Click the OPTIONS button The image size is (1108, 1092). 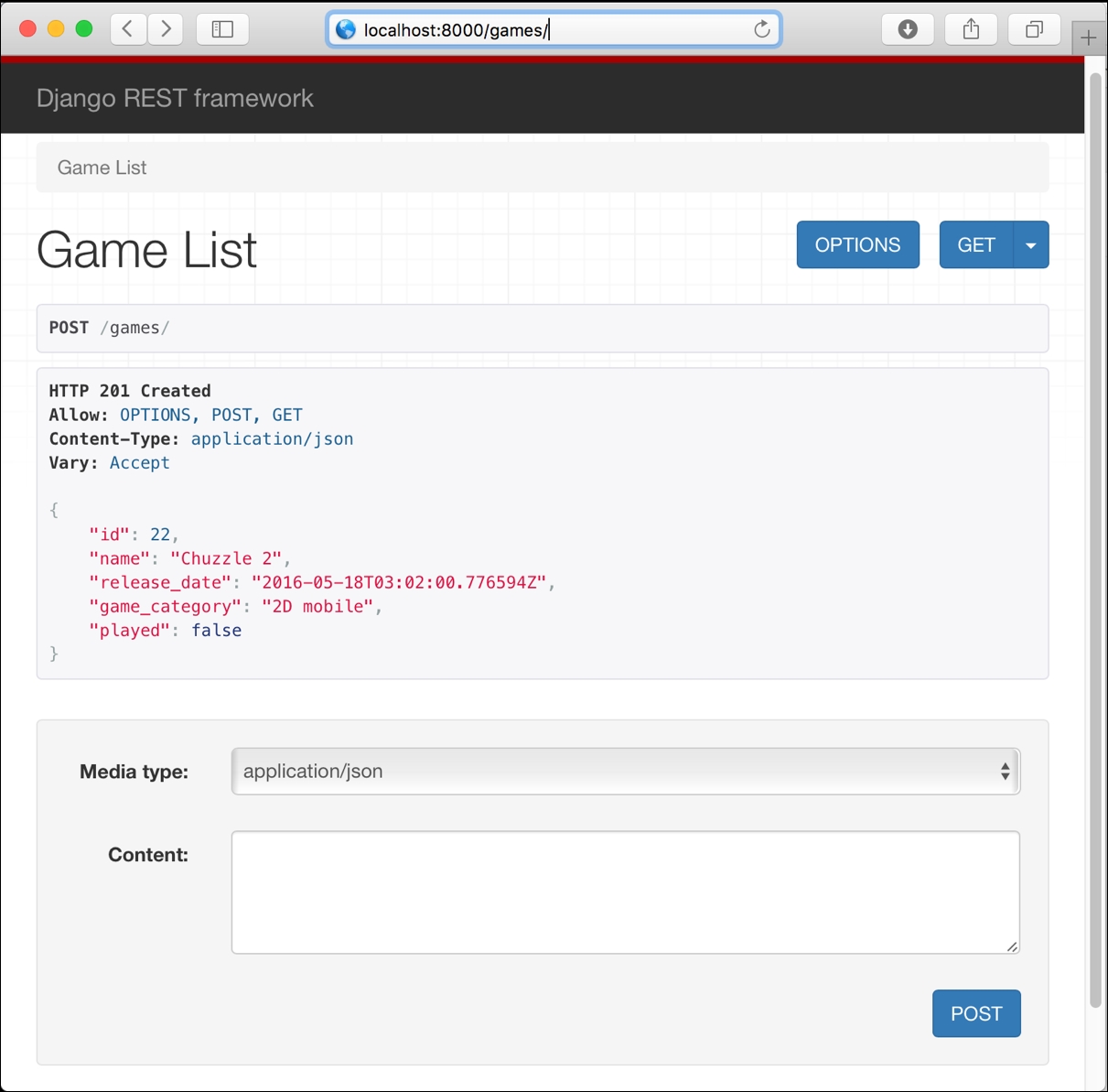857,245
